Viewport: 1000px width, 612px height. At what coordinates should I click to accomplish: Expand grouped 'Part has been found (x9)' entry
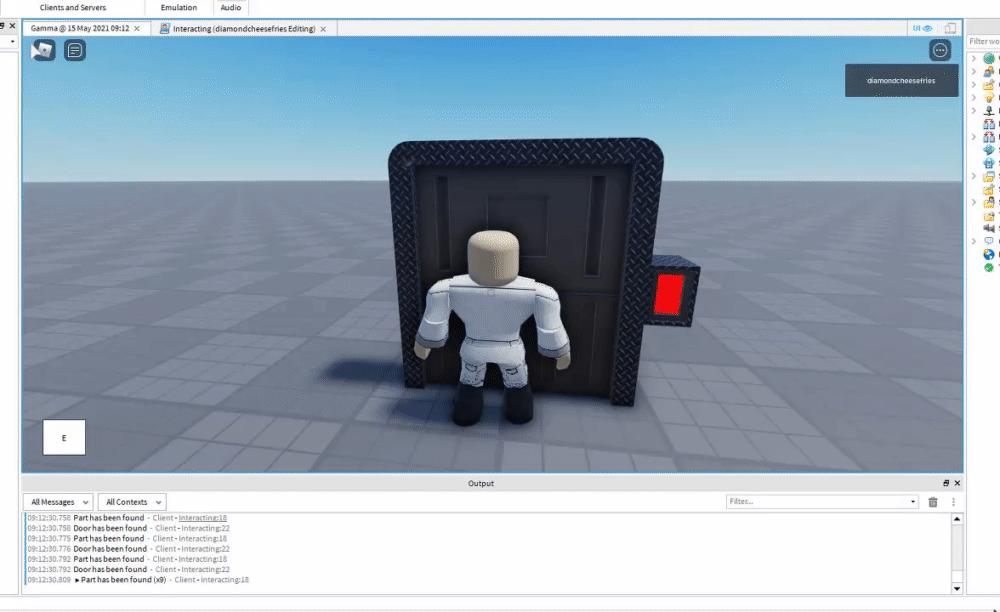click(77, 580)
